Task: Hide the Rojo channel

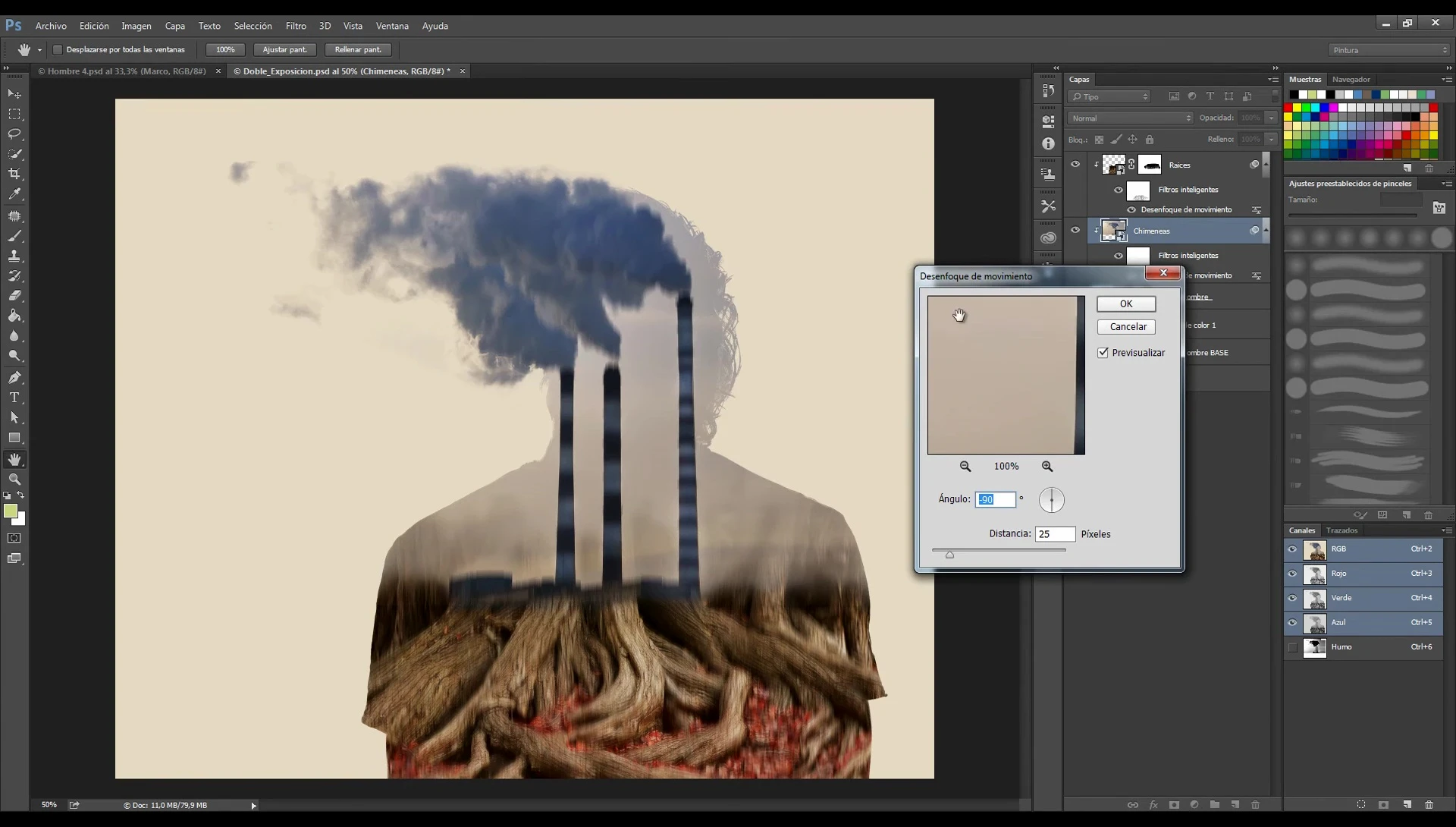Action: click(x=1292, y=574)
